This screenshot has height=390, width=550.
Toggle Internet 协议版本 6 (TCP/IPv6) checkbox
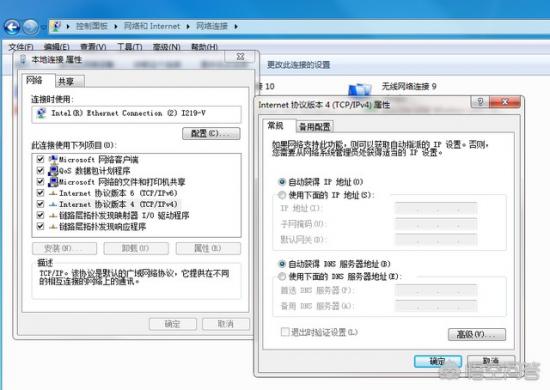coord(40,193)
